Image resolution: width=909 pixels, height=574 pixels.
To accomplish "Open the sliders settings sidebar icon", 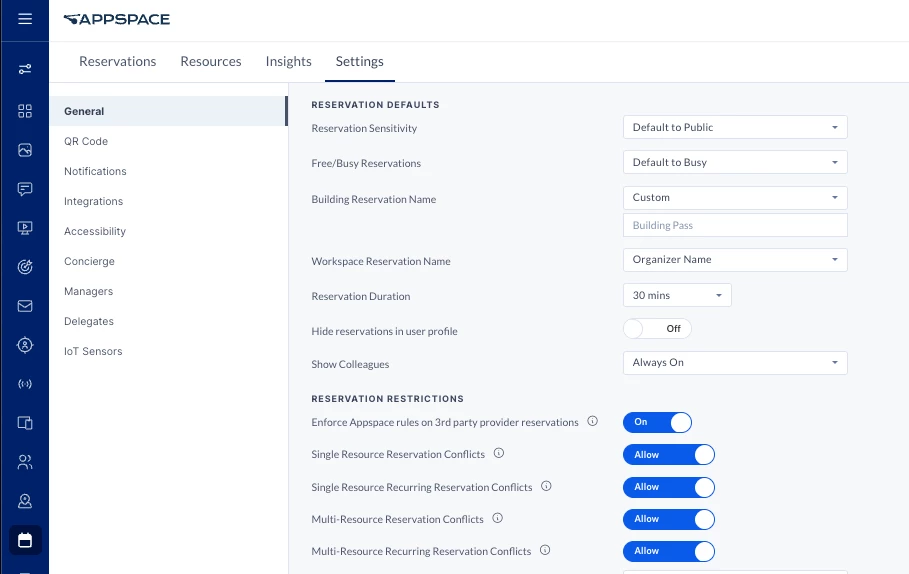I will pos(25,69).
